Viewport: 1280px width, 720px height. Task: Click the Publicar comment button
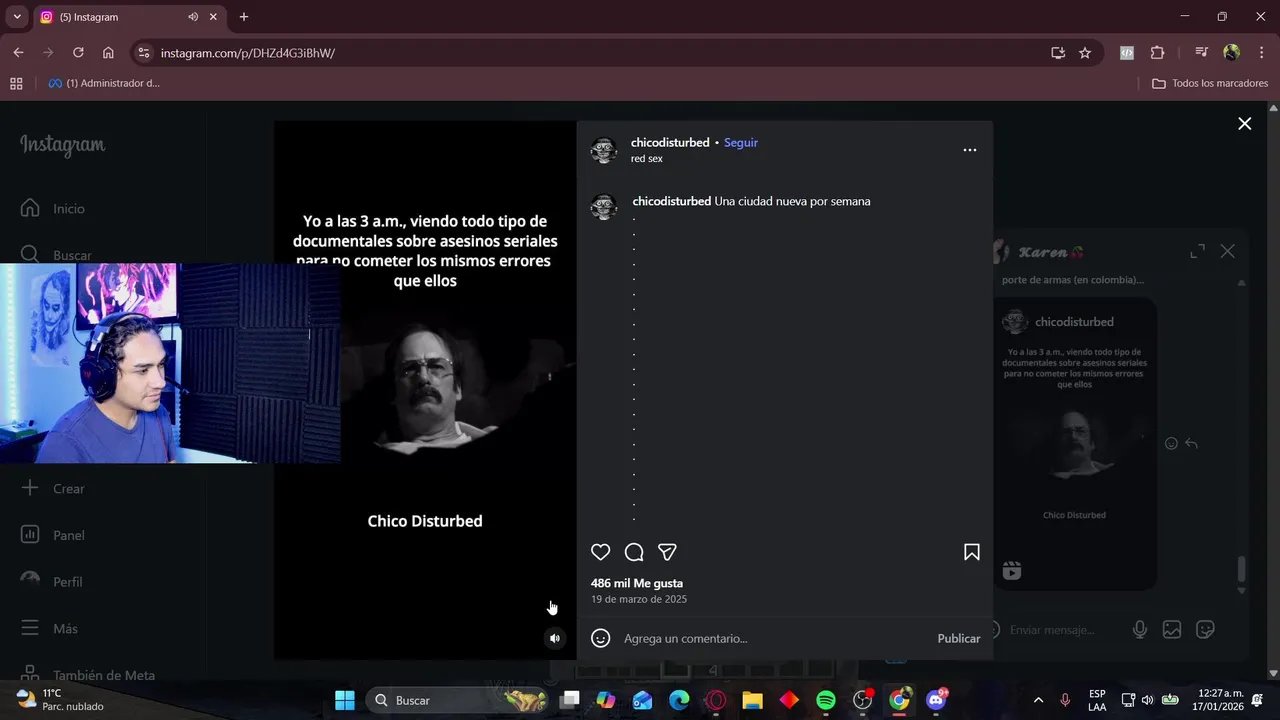tap(958, 638)
